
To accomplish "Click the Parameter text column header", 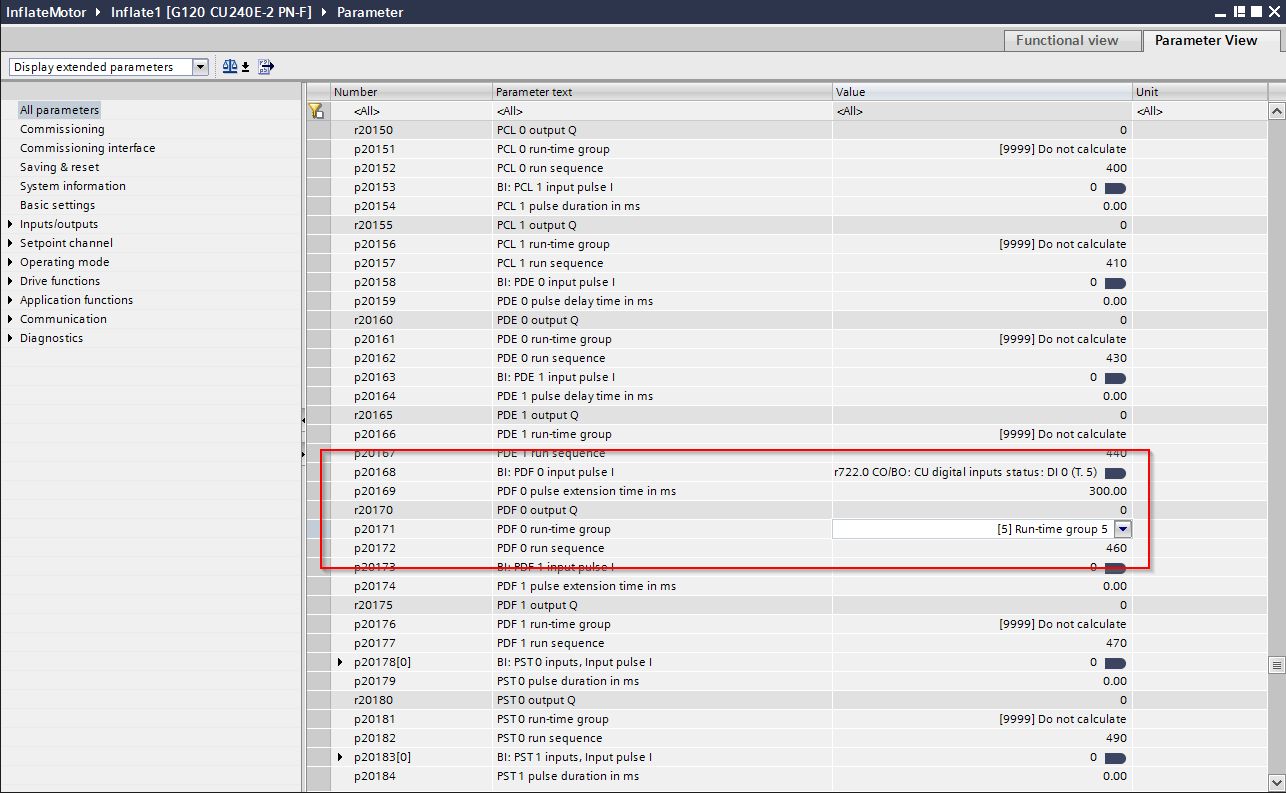I will 662,92.
